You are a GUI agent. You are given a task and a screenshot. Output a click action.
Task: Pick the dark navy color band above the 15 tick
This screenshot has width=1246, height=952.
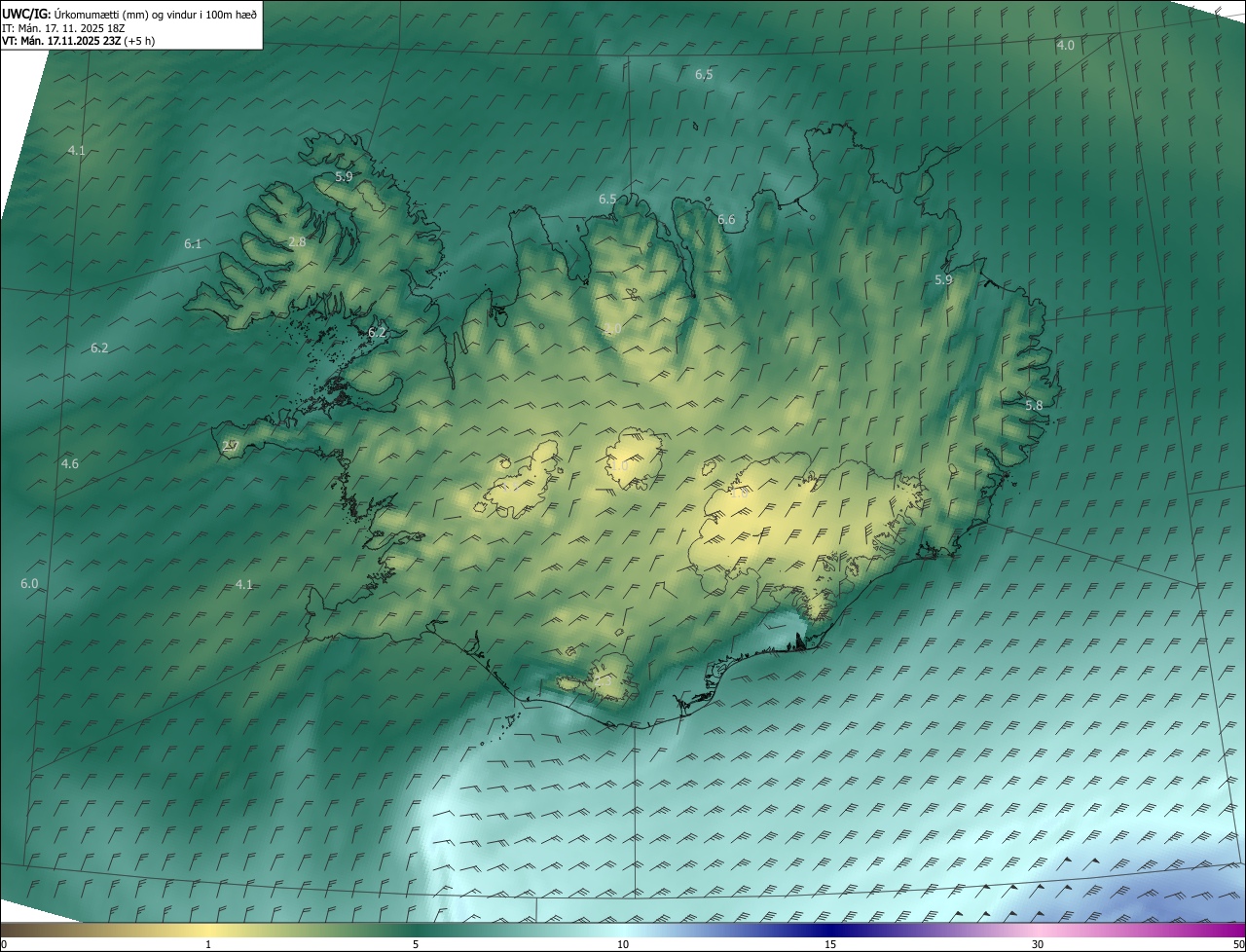click(830, 930)
